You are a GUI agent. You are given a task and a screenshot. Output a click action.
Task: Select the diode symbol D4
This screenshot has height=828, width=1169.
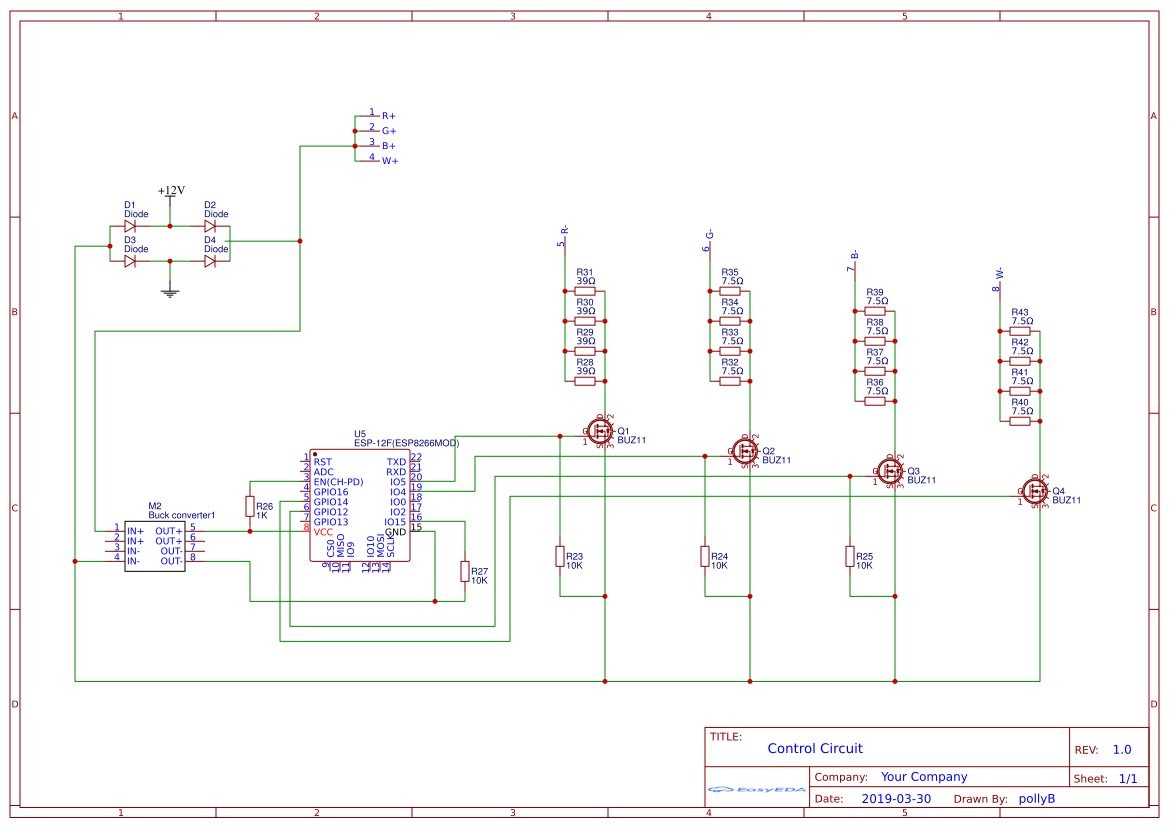[210, 260]
